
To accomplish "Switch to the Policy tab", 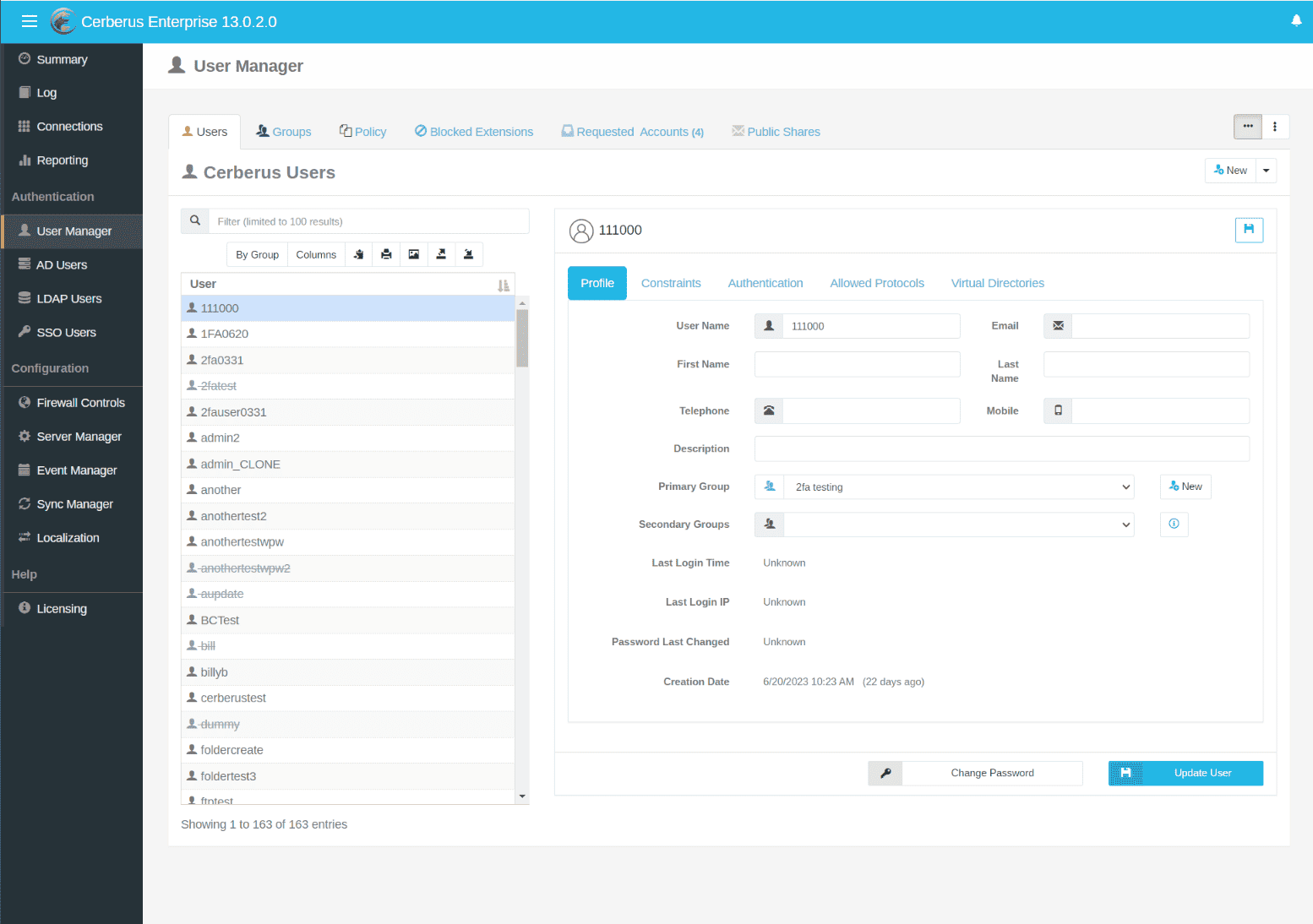I will (363, 132).
